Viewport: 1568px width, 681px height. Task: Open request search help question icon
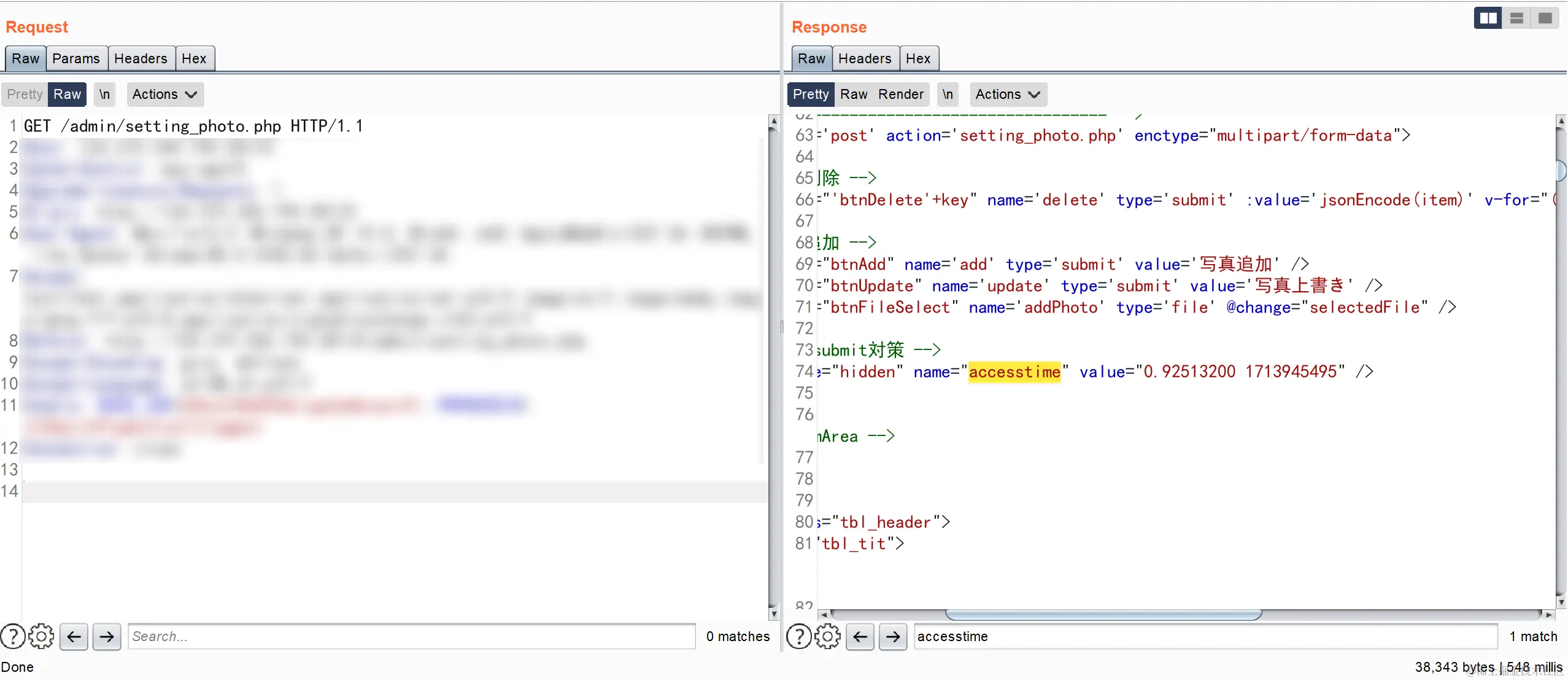13,636
